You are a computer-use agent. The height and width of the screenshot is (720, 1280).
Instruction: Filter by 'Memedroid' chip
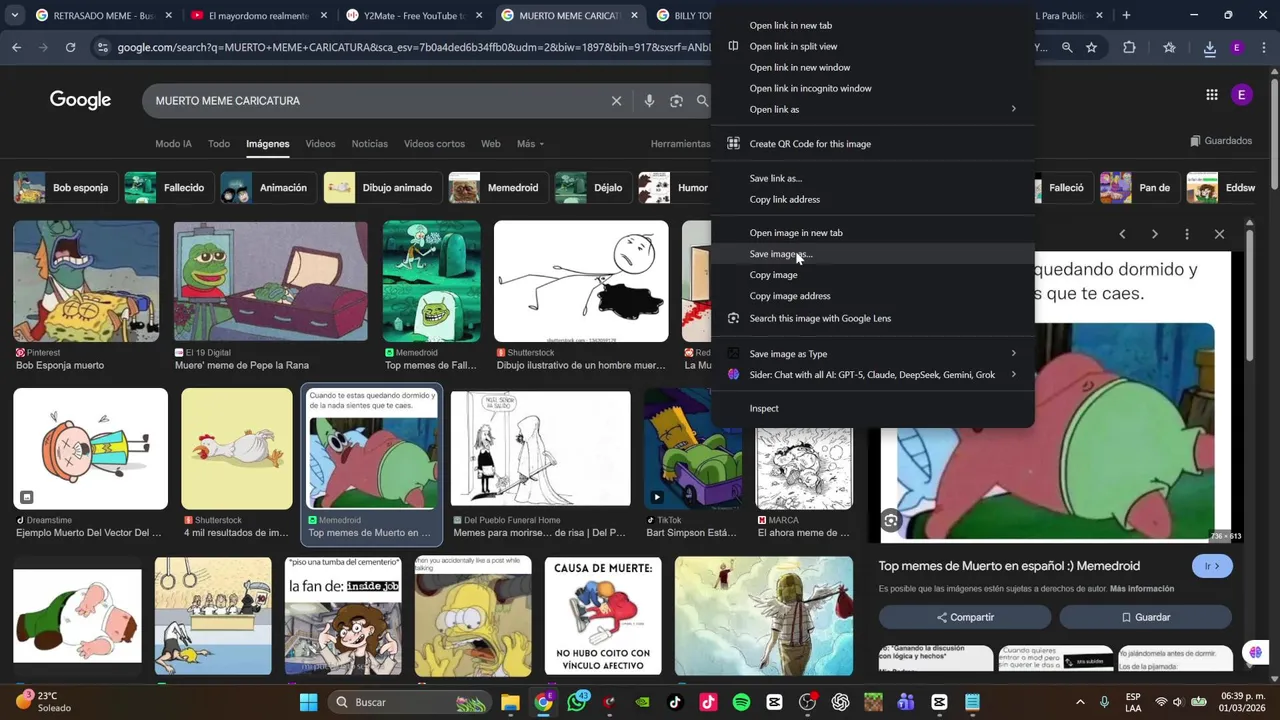tap(498, 188)
